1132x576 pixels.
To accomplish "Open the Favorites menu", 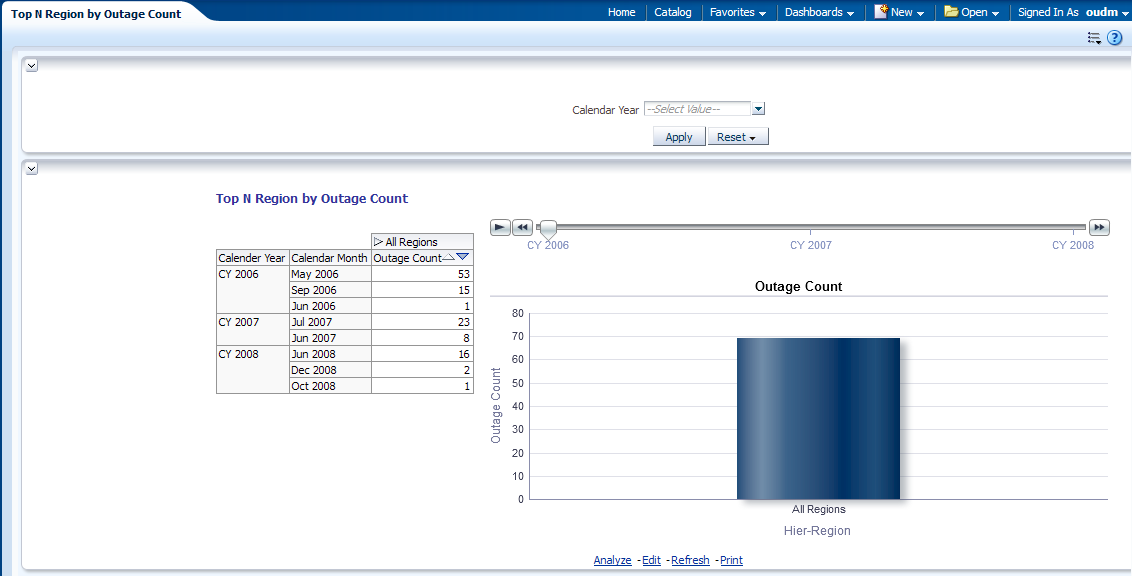I will pos(738,12).
